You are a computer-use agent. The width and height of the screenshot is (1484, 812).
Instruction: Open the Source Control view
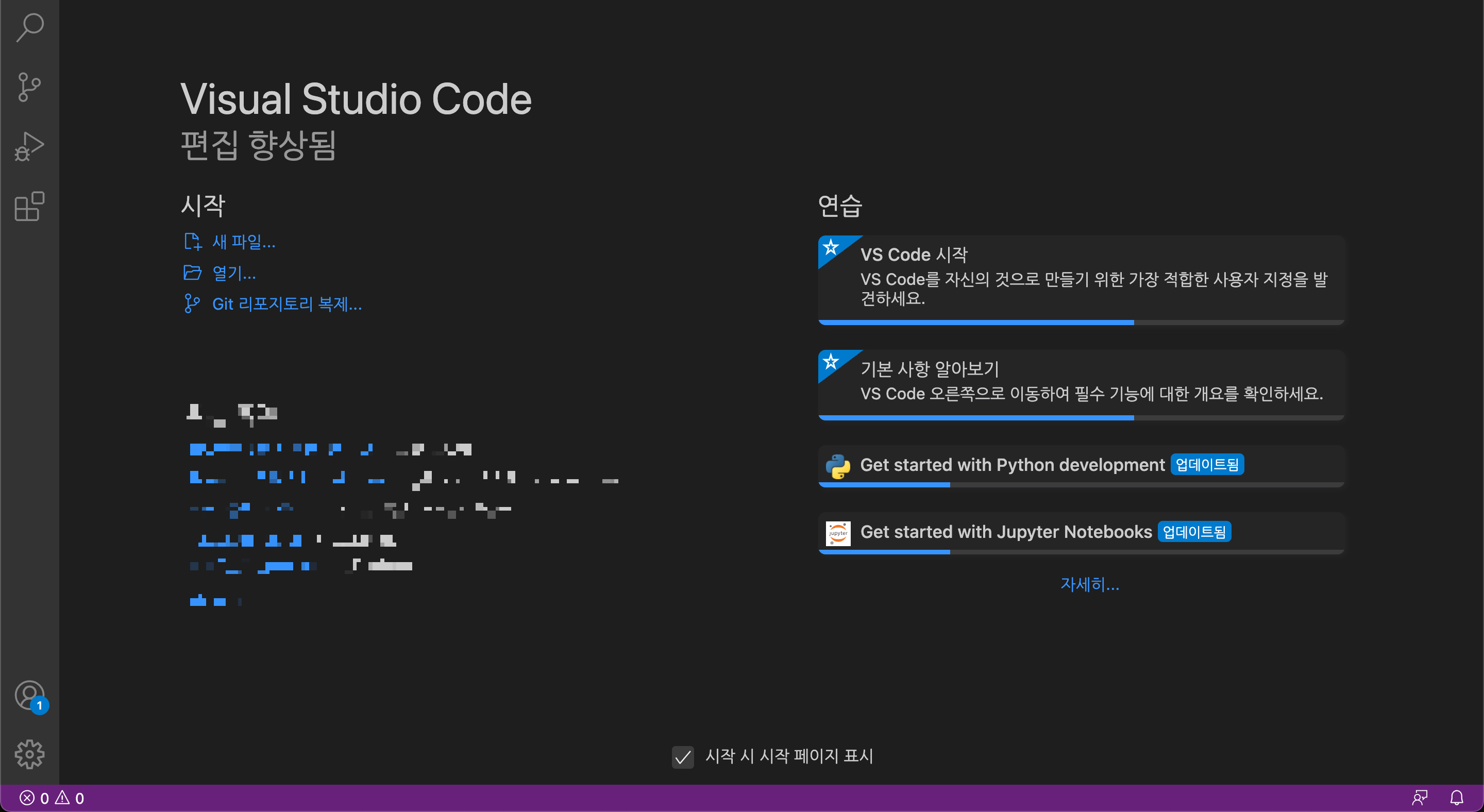pyautogui.click(x=29, y=87)
